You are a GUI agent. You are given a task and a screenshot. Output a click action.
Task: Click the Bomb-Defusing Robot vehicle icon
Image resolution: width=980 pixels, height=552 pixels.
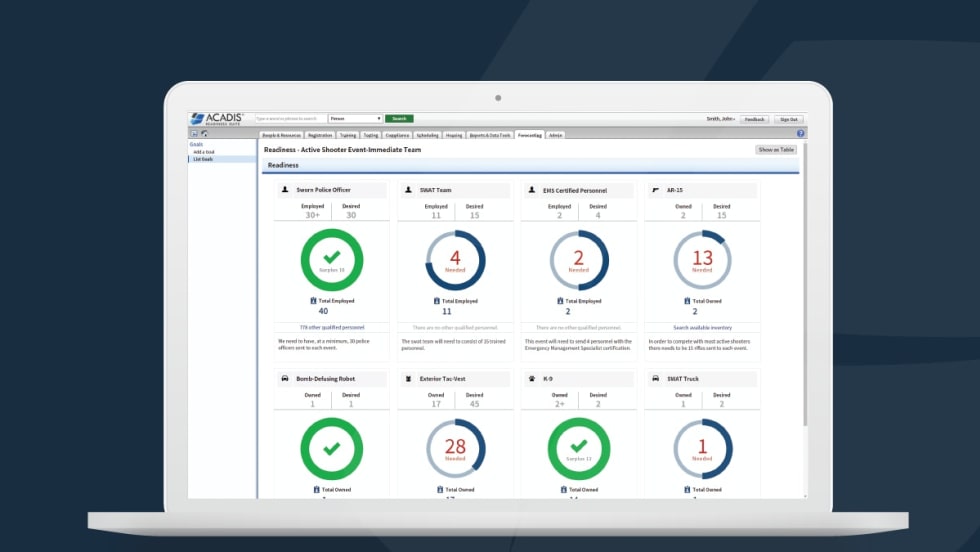[285, 379]
